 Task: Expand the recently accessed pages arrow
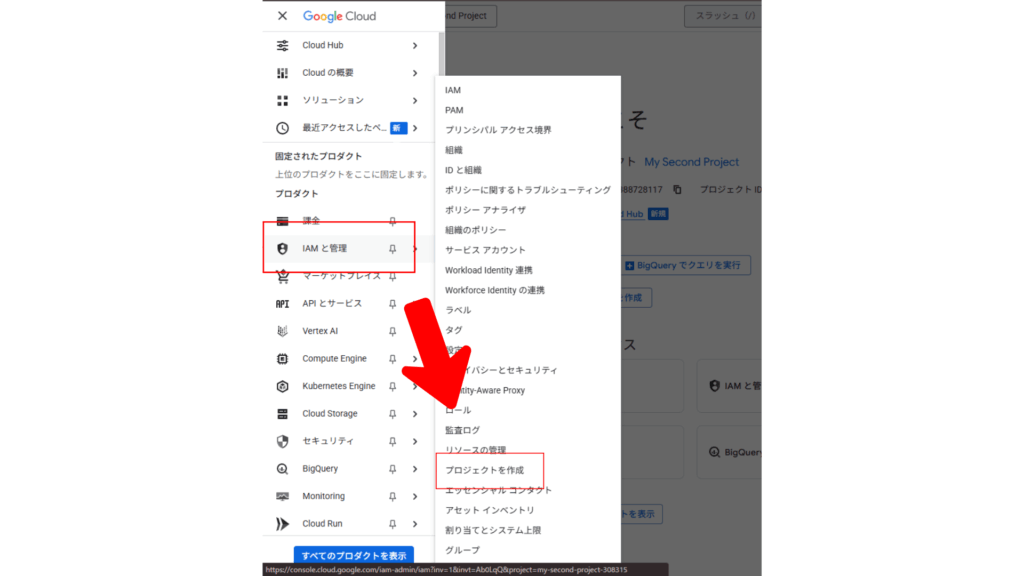[x=415, y=128]
